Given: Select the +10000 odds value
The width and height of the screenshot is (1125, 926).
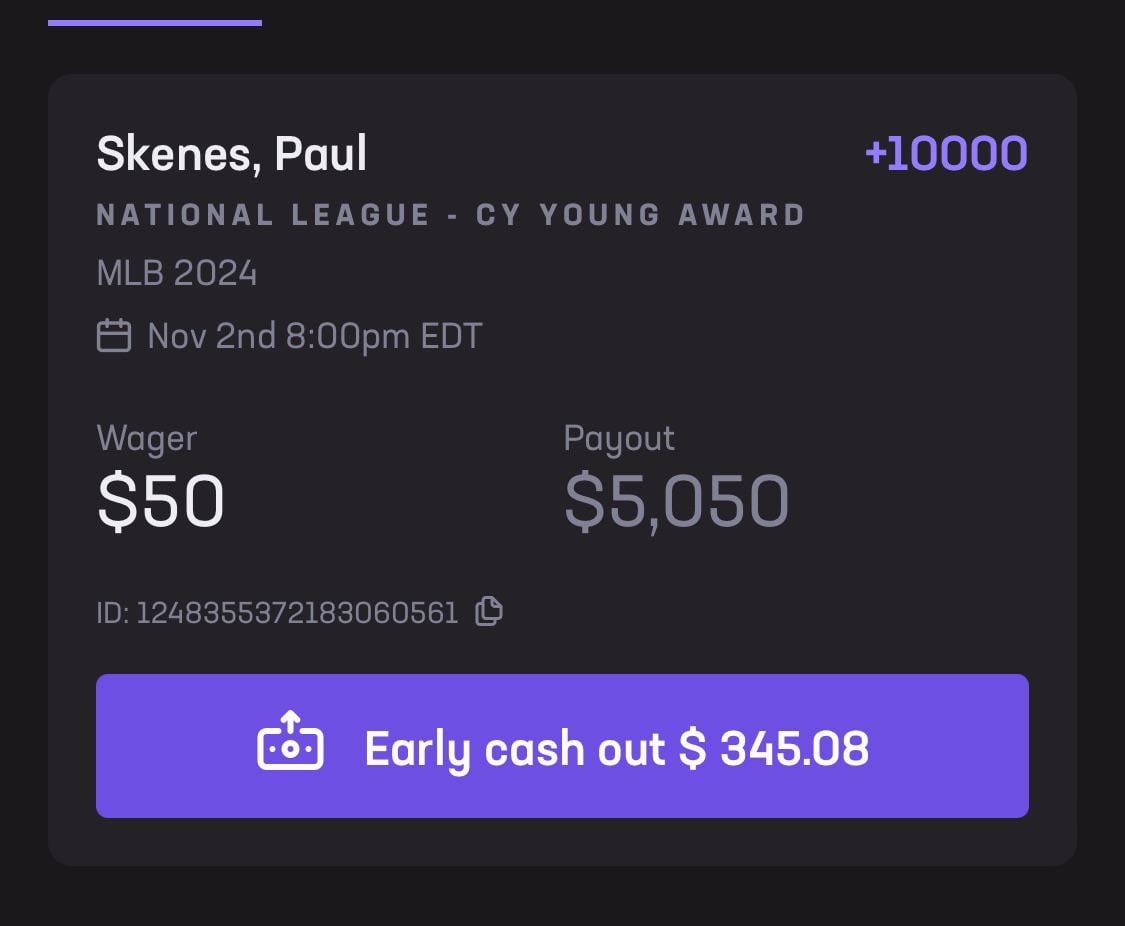Looking at the screenshot, I should [x=947, y=153].
